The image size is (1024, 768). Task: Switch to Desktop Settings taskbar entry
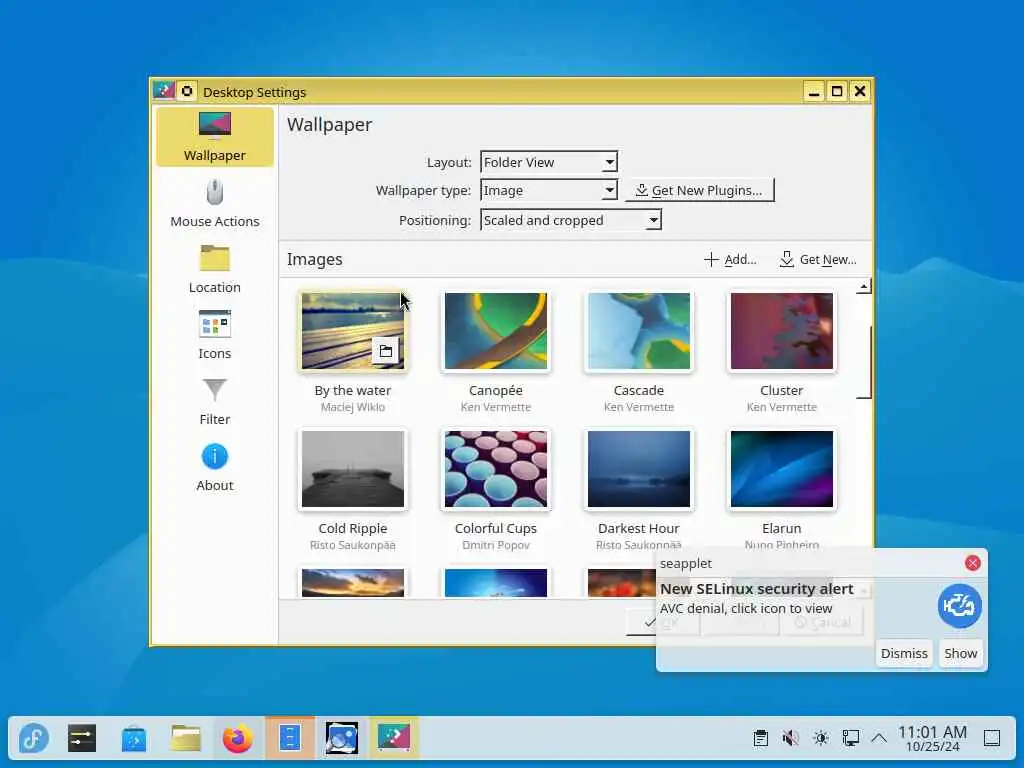point(394,739)
